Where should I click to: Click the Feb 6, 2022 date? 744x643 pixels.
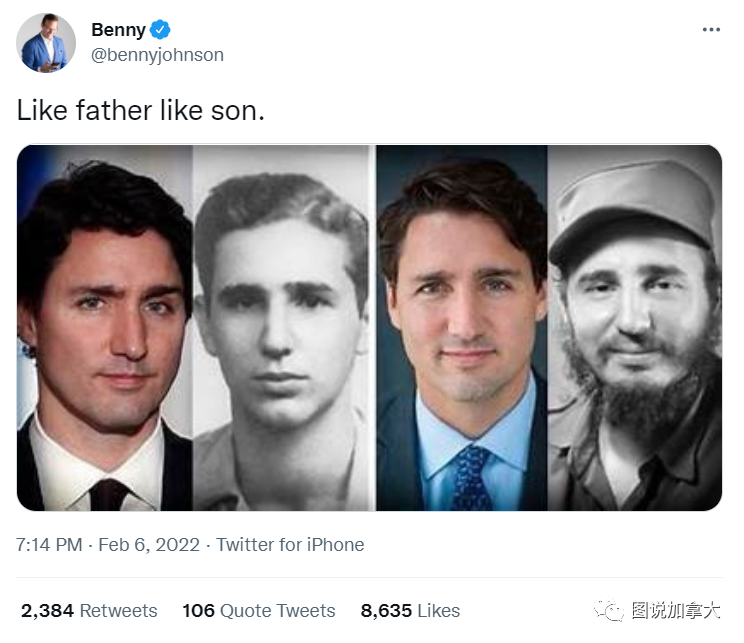148,545
